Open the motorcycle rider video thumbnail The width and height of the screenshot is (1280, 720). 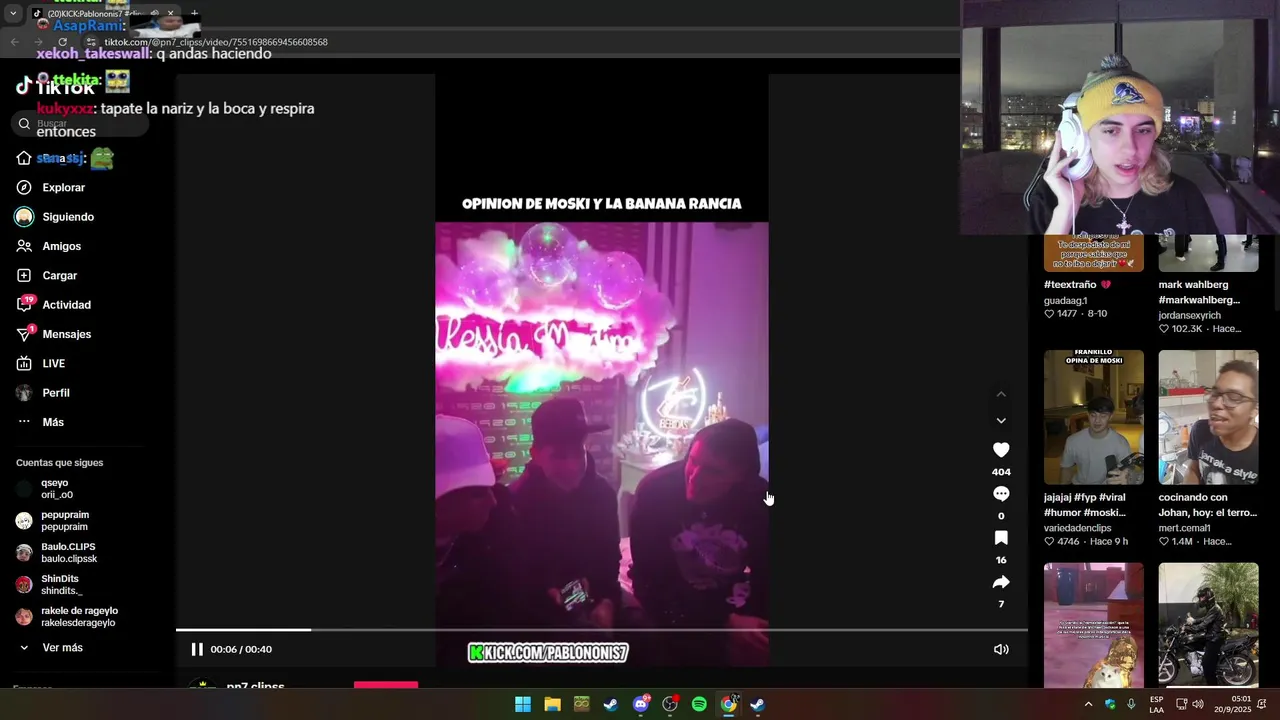(x=1208, y=625)
